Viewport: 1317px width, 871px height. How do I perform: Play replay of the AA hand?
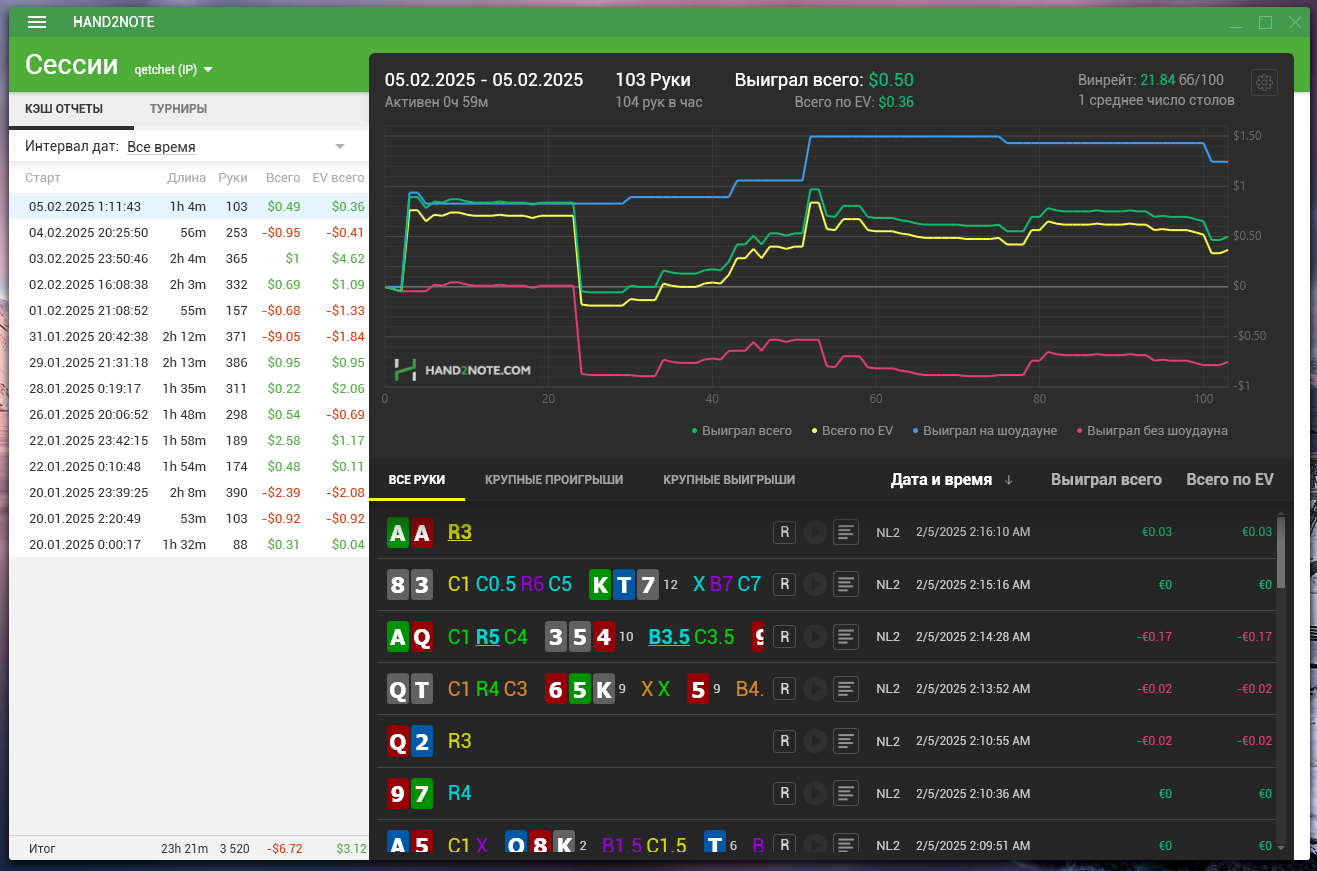click(815, 532)
